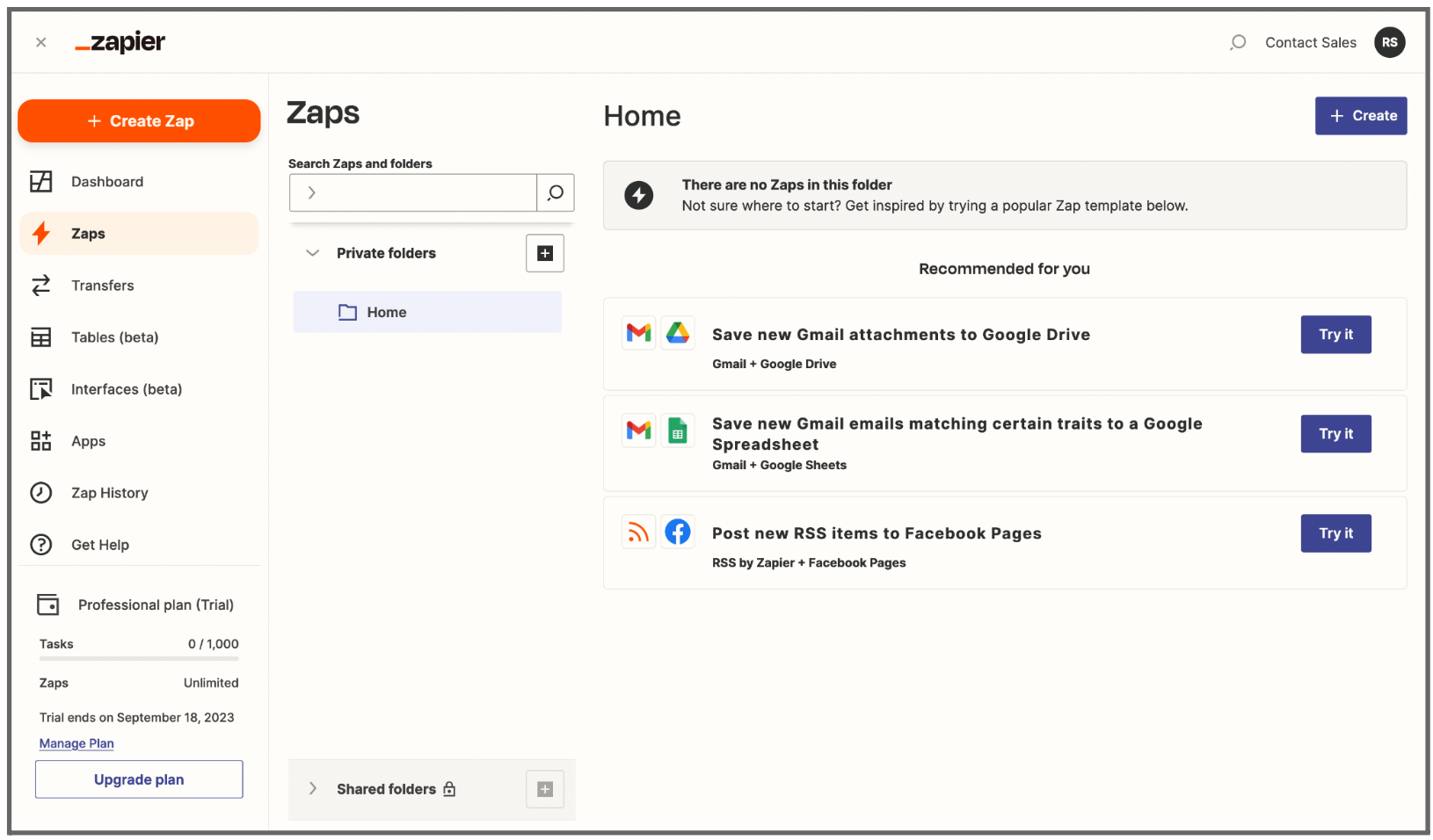Image resolution: width=1433 pixels, height=840 pixels.
Task: Click the RSS feed icon
Action: 639,532
